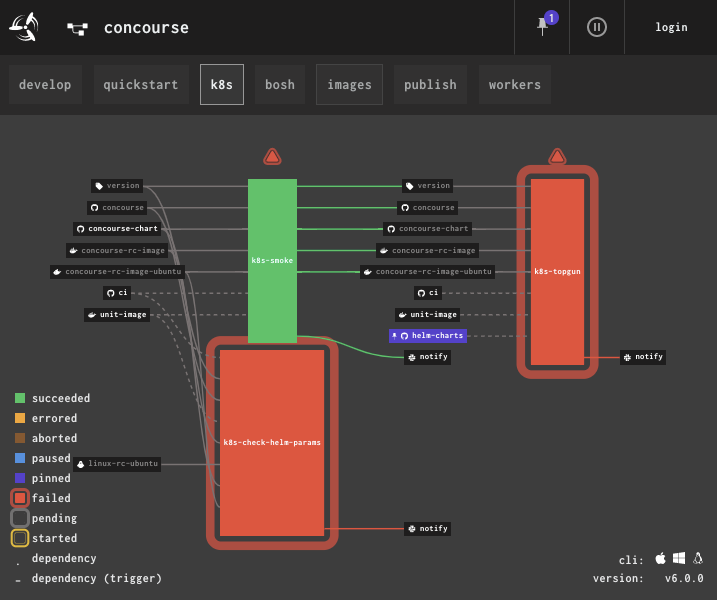Open unit-image resource feeding k8s-topgun
Viewport: 717px width, 606px height.
(428, 315)
